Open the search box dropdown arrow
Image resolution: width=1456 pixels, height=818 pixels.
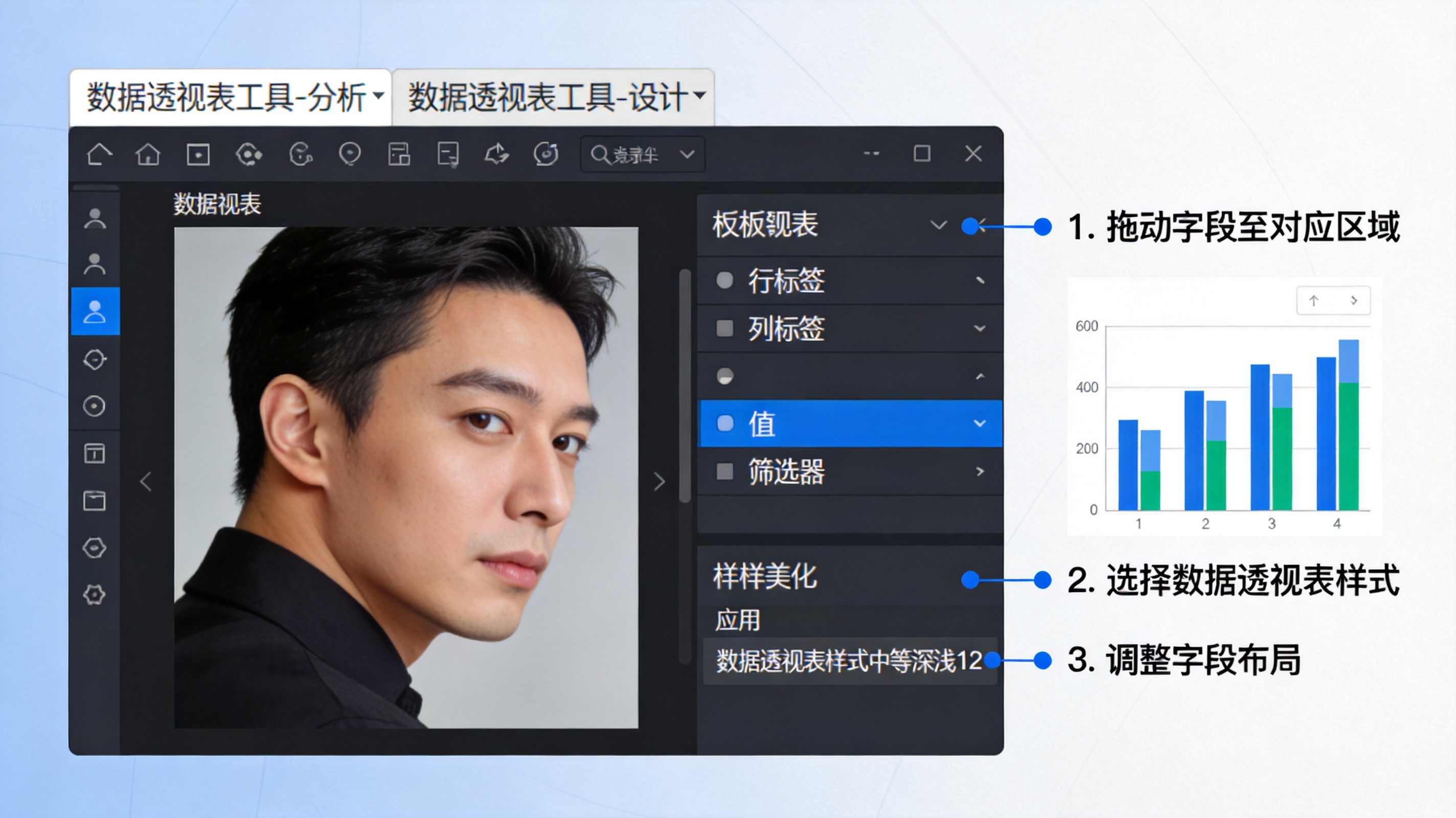coord(687,154)
